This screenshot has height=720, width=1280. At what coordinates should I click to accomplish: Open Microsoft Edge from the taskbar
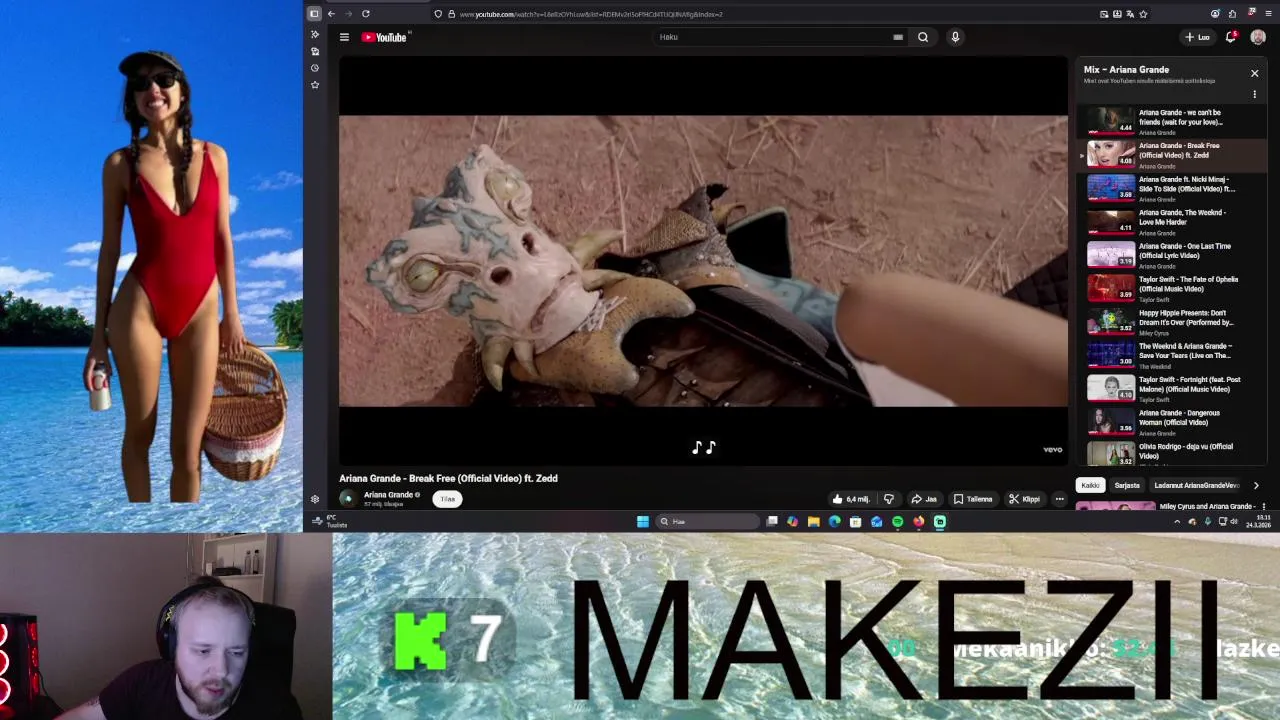point(835,521)
